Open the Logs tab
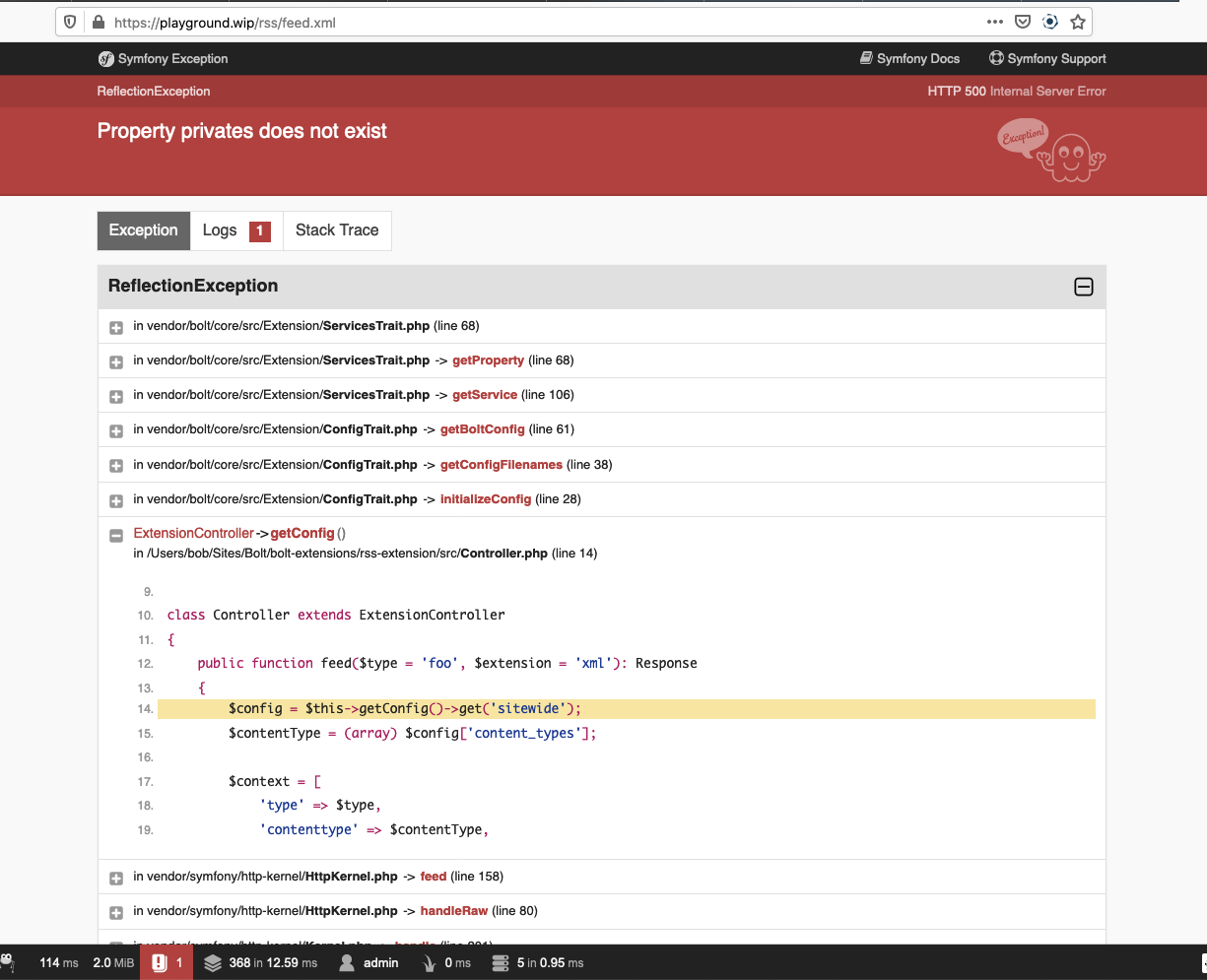The width and height of the screenshot is (1207, 980). [236, 230]
